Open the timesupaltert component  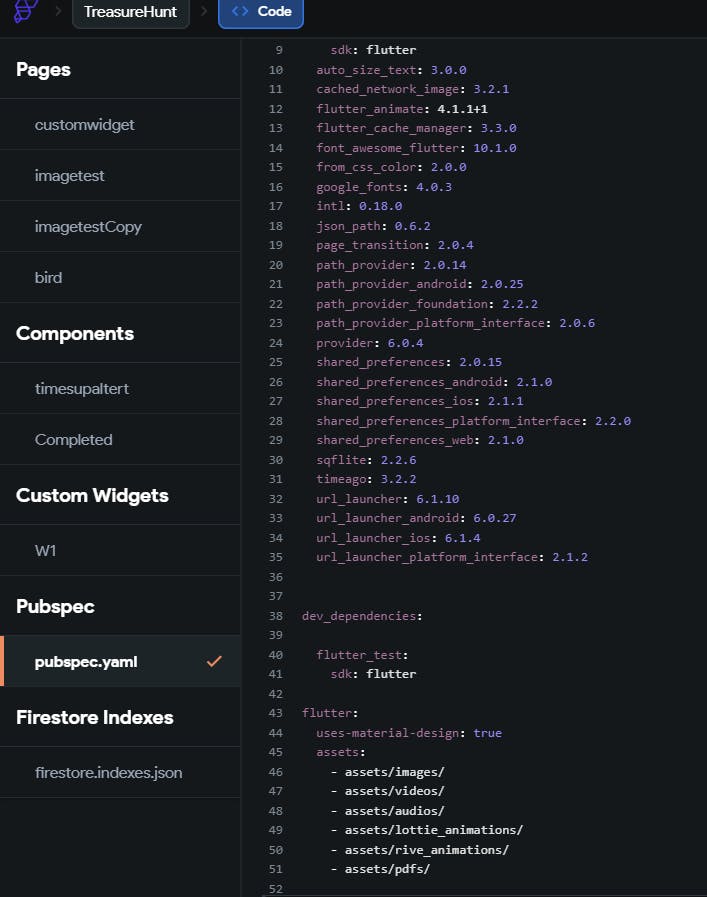click(x=81, y=389)
